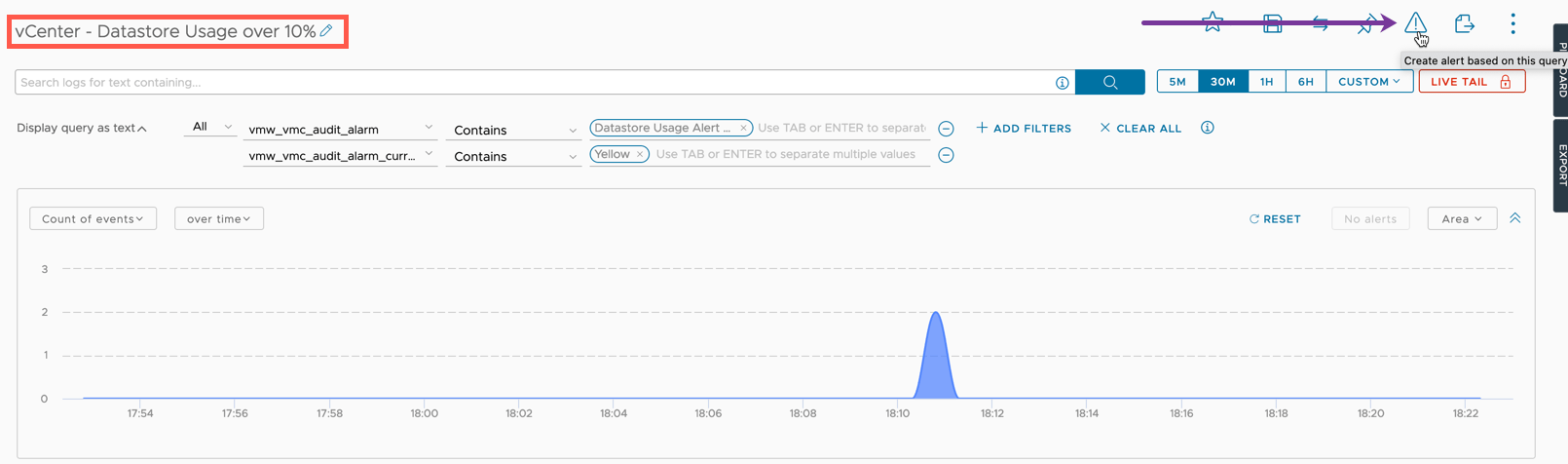Open the Custom time range dropdown
This screenshot has height=464, width=1568.
[1369, 82]
